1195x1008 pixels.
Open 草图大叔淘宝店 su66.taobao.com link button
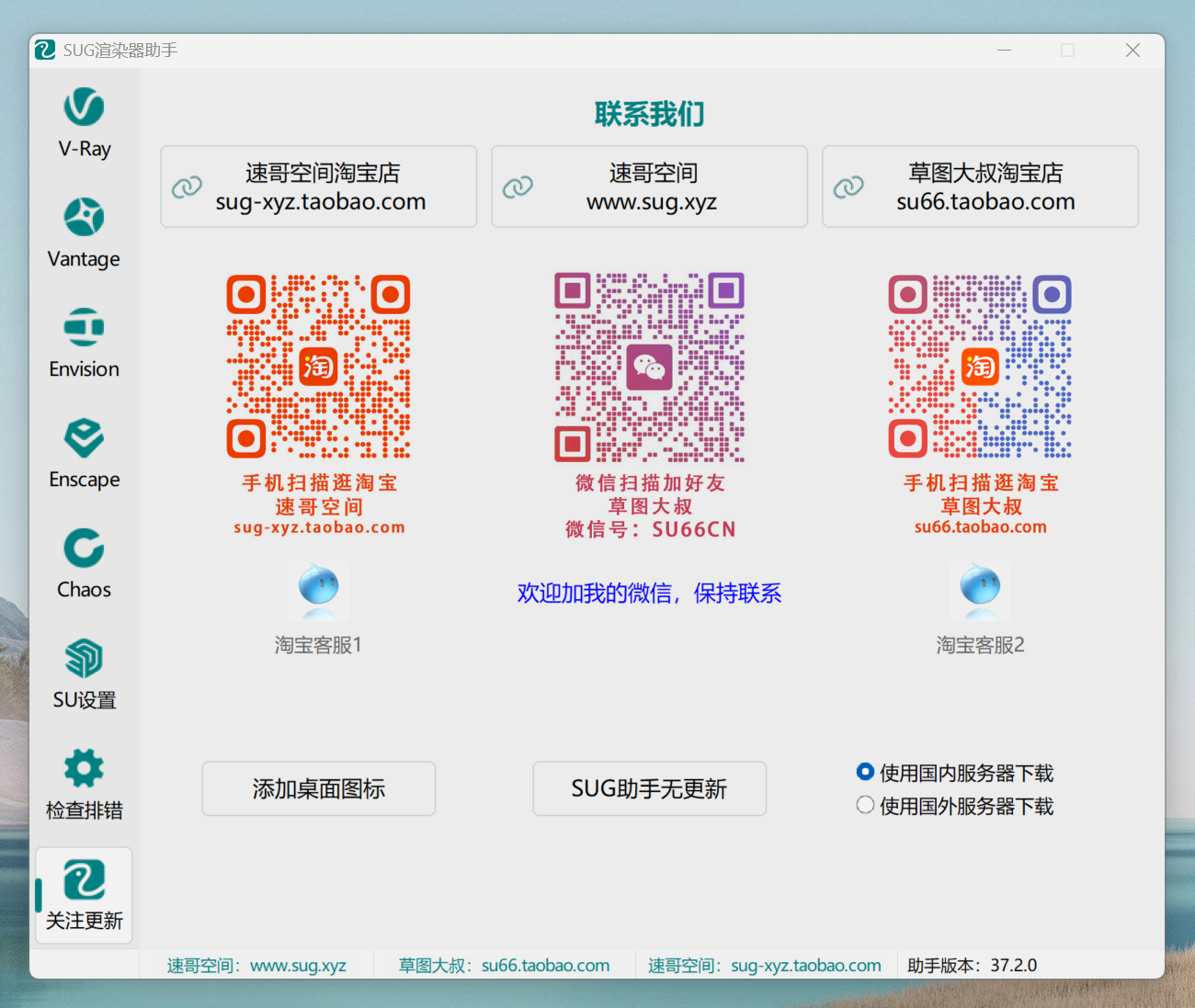click(x=980, y=187)
